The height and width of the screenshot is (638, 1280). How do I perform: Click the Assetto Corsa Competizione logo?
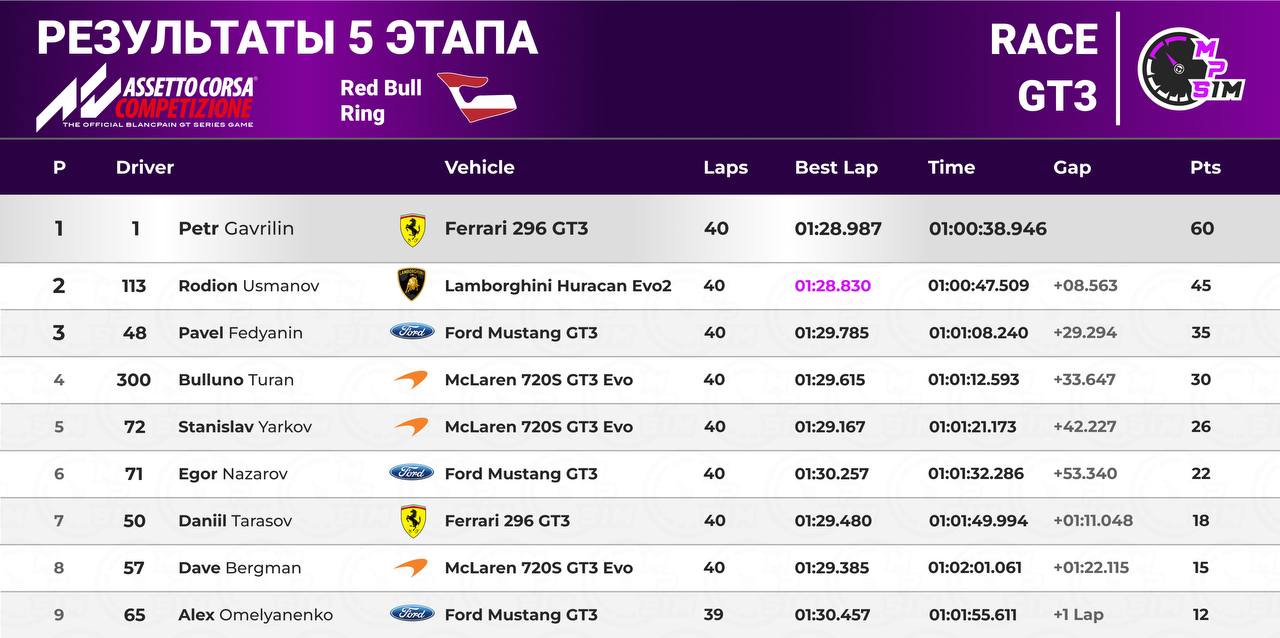(146, 100)
